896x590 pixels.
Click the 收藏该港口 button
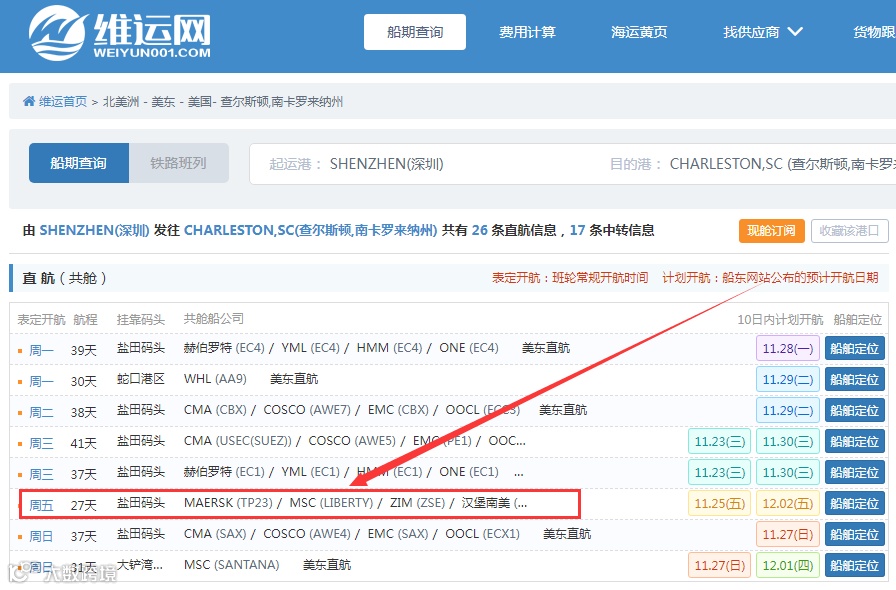click(850, 231)
